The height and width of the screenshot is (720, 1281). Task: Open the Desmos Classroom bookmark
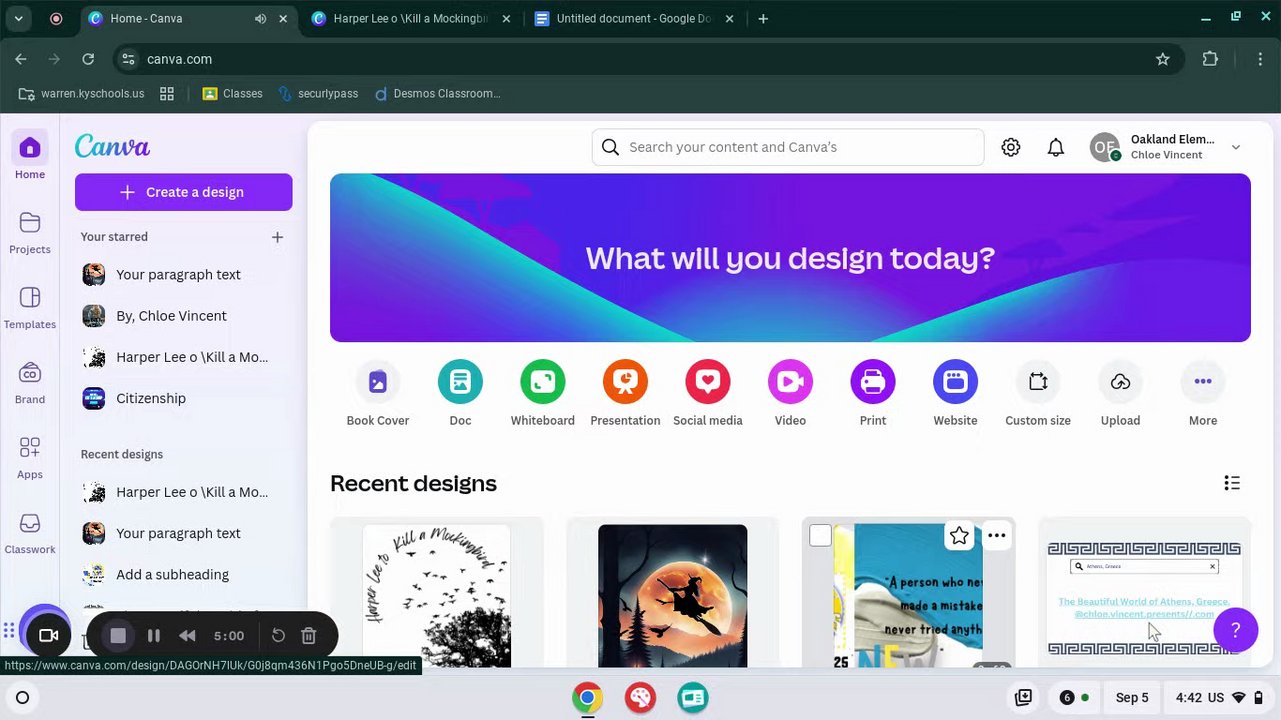click(437, 93)
